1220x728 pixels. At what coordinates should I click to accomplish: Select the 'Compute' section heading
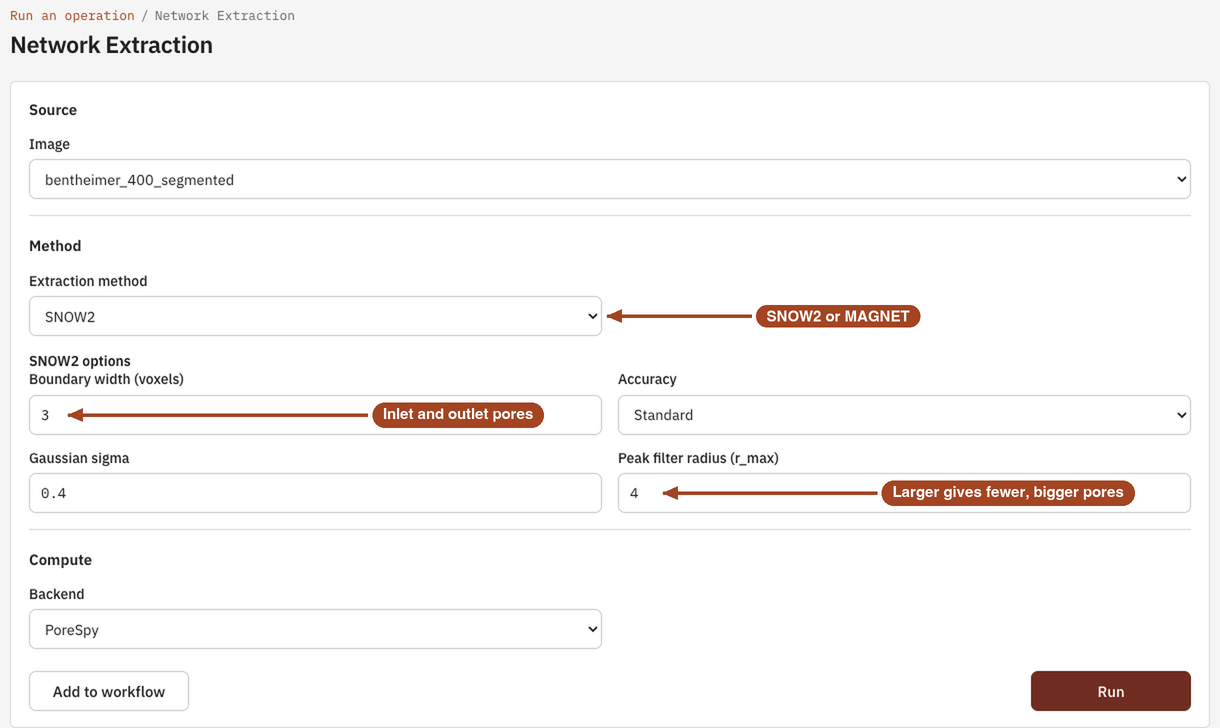pyautogui.click(x=60, y=560)
